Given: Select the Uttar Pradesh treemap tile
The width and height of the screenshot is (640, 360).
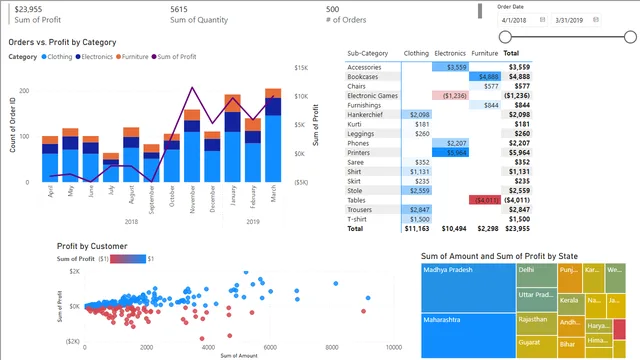Looking at the screenshot, I should point(537,300).
